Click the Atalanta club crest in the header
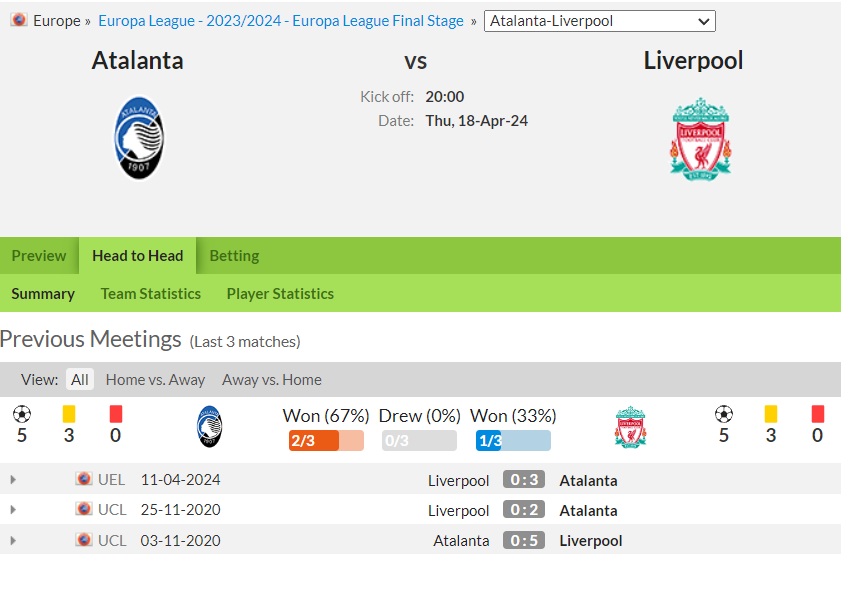This screenshot has height=598, width=845. click(139, 138)
